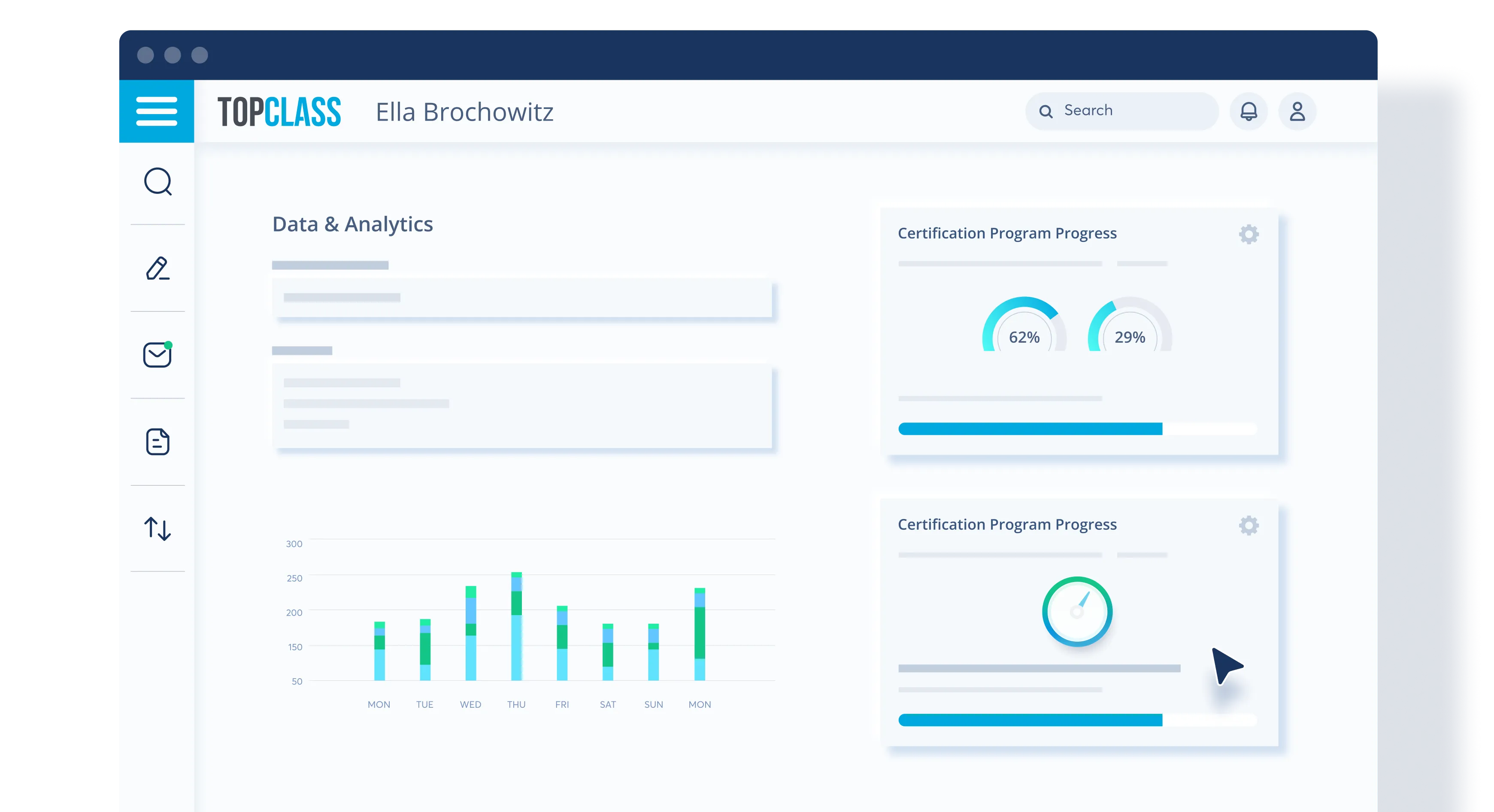1494x812 pixels.
Task: Select the pencil edit icon in sidebar
Action: pos(158,269)
